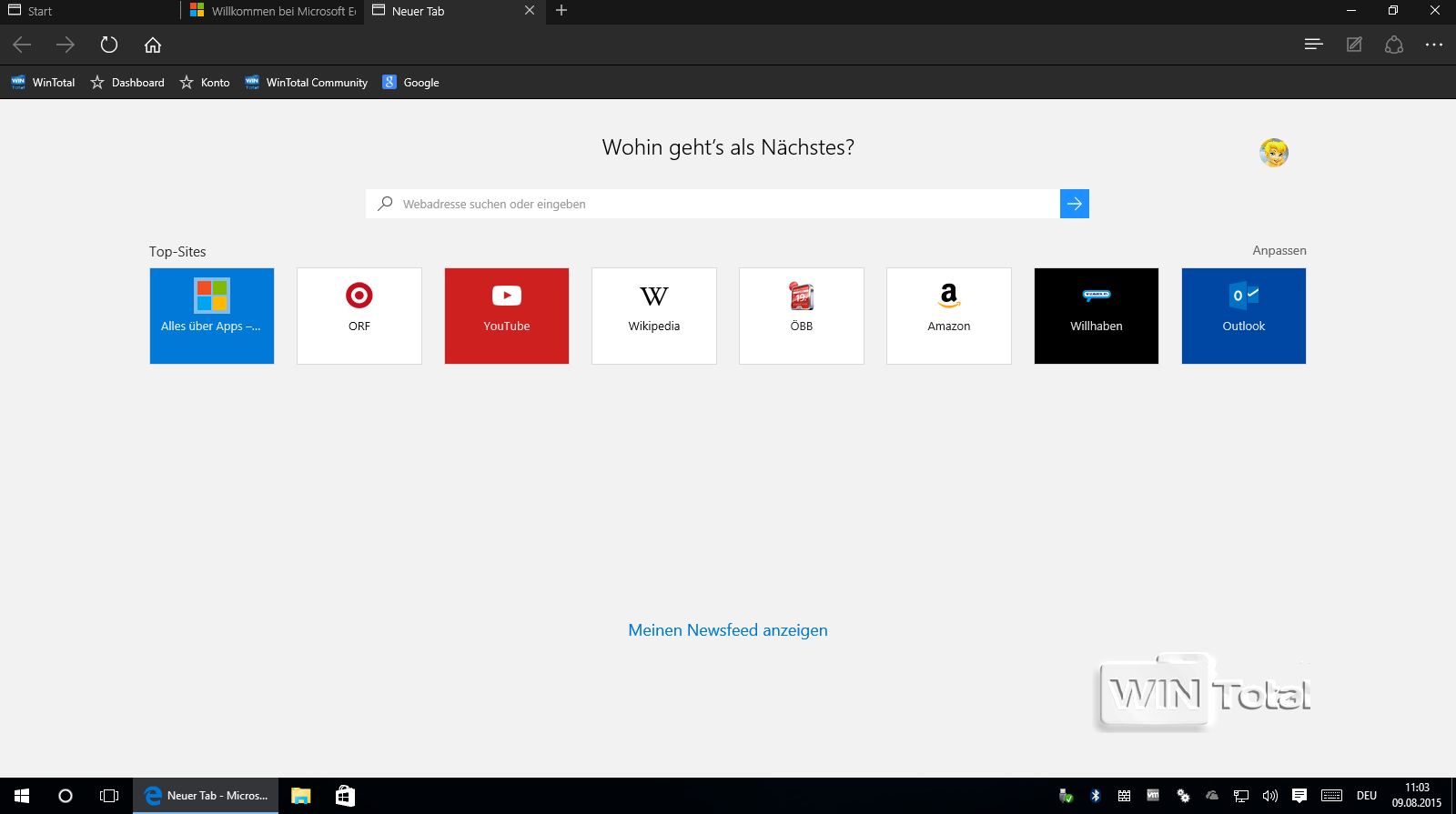Click the web address search field
The width and height of the screenshot is (1456, 814).
click(713, 204)
